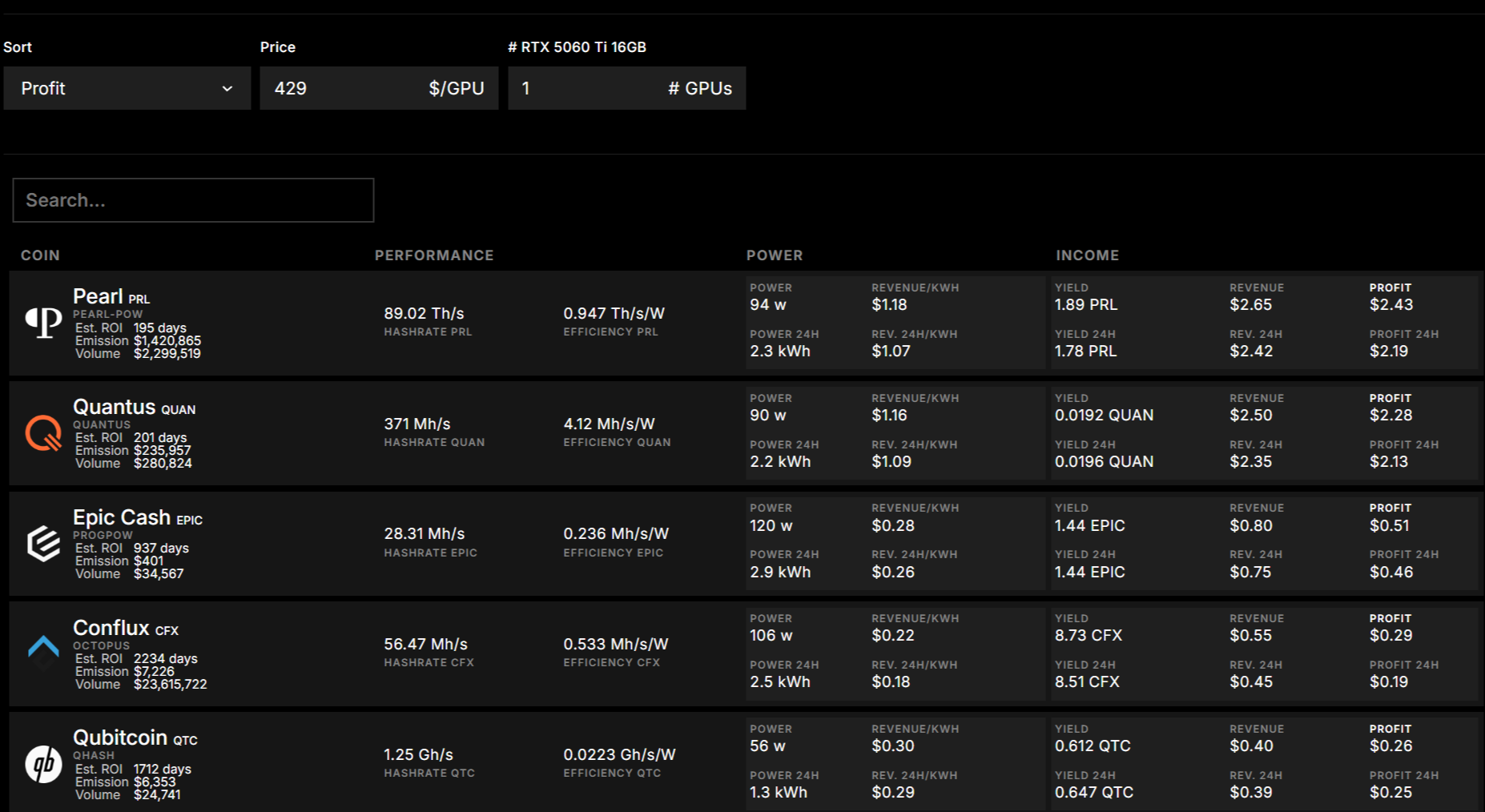Click Quantus profit value $2.28
The height and width of the screenshot is (812, 1485).
coord(1391,415)
